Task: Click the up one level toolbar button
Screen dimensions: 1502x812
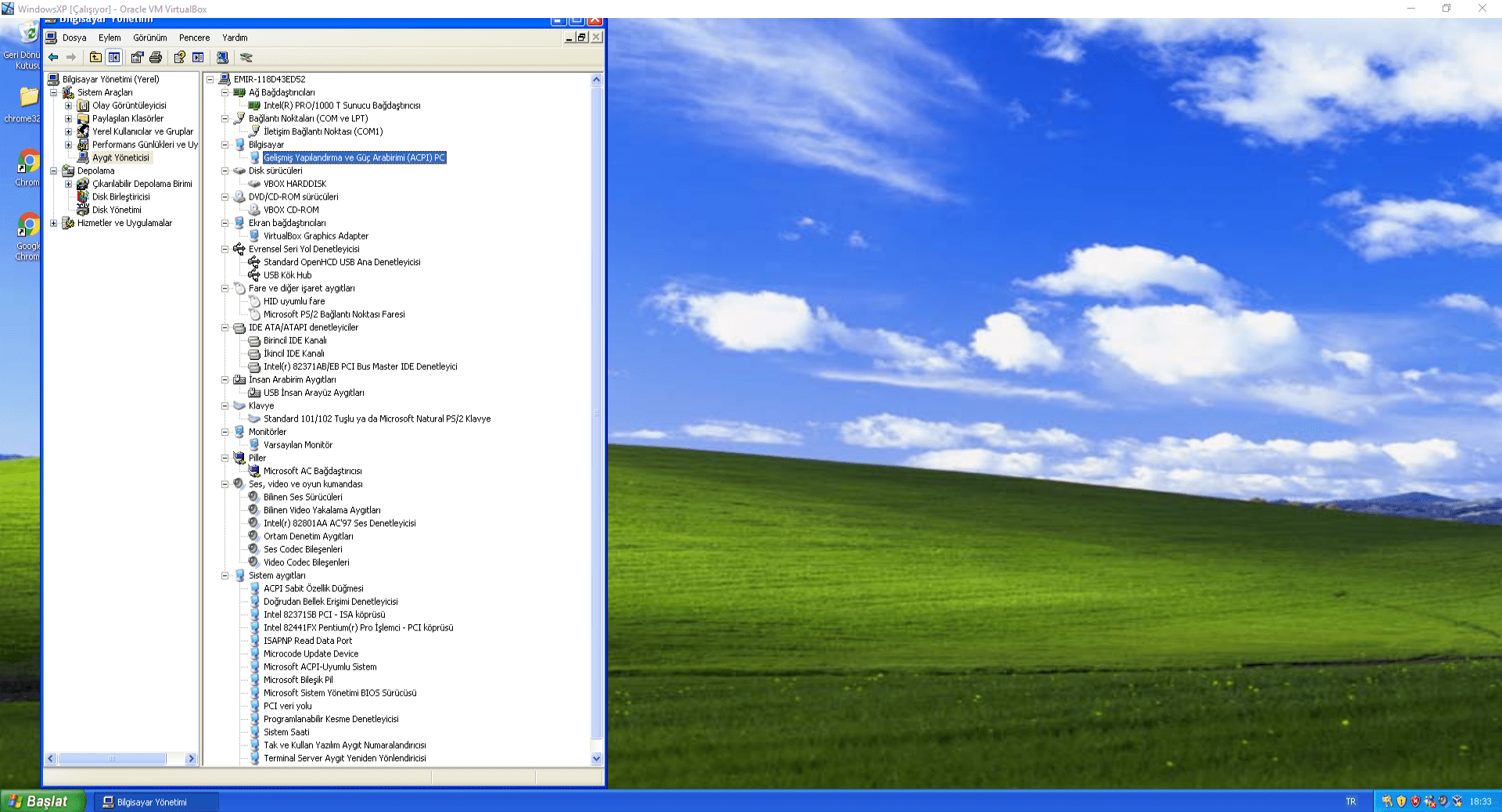Action: coord(95,57)
